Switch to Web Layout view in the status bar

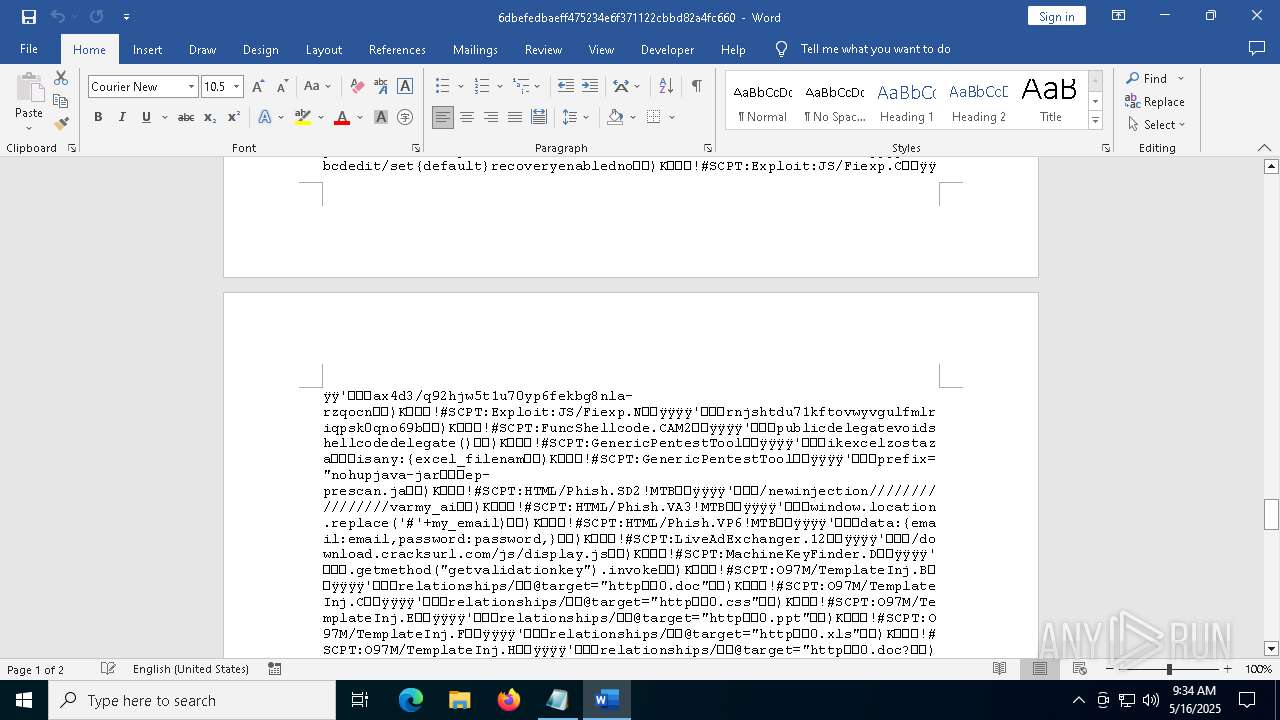(1080, 669)
